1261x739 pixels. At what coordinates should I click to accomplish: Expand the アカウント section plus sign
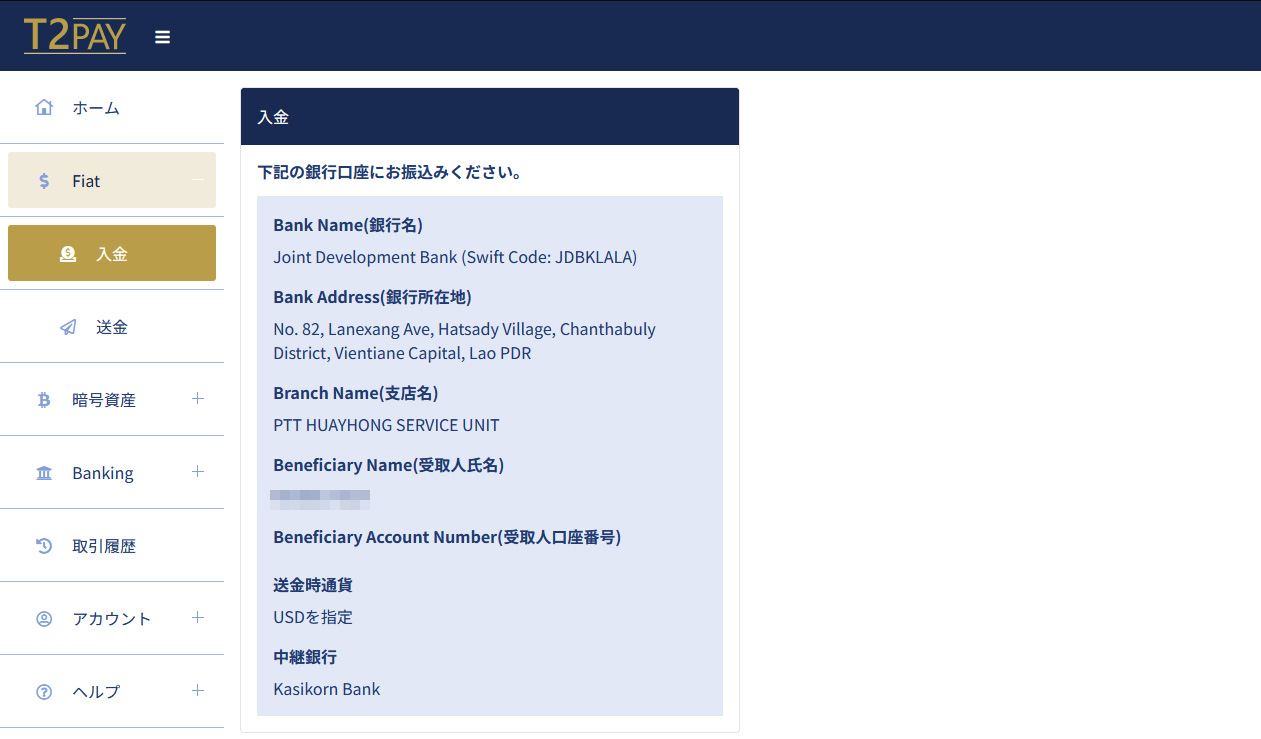pyautogui.click(x=198, y=618)
